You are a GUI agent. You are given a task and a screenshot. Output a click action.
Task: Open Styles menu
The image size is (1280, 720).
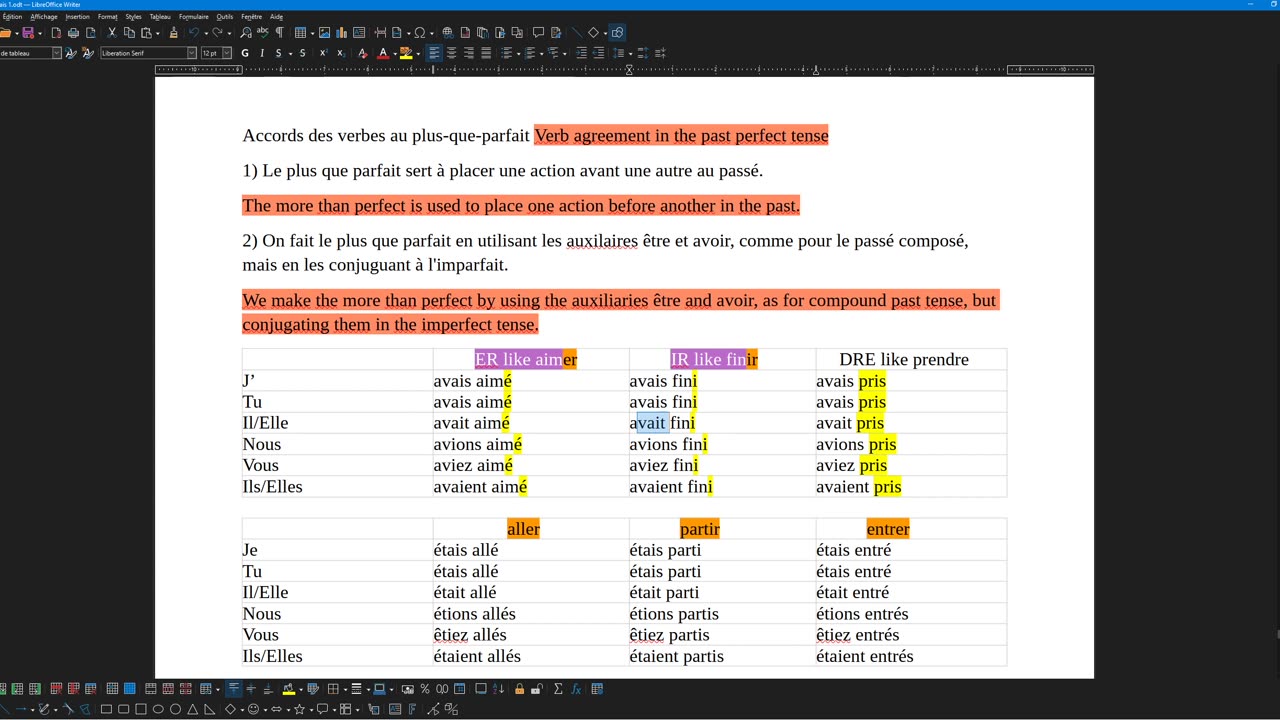(133, 17)
